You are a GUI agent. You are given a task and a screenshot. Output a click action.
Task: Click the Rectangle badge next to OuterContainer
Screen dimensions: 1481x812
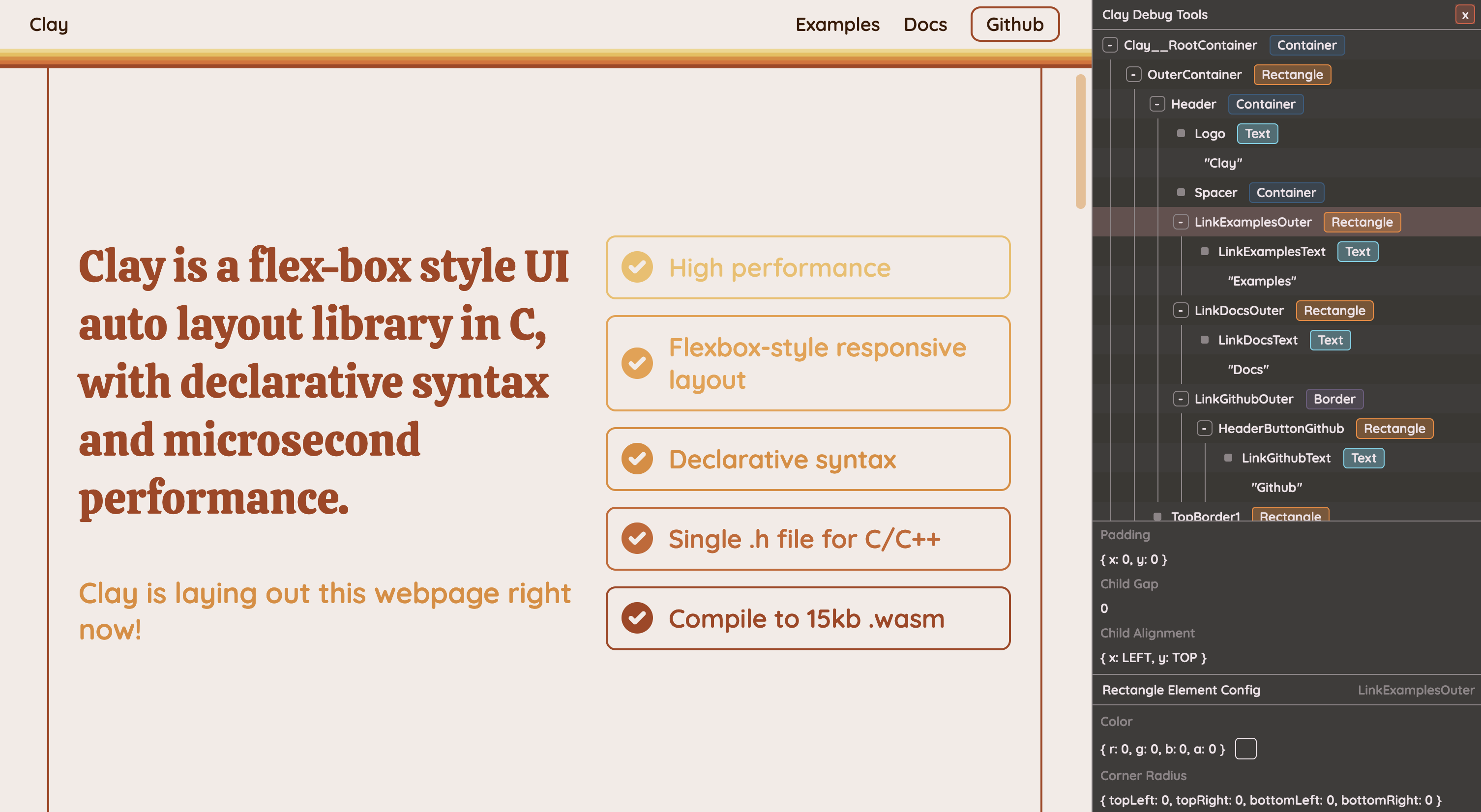click(1292, 74)
